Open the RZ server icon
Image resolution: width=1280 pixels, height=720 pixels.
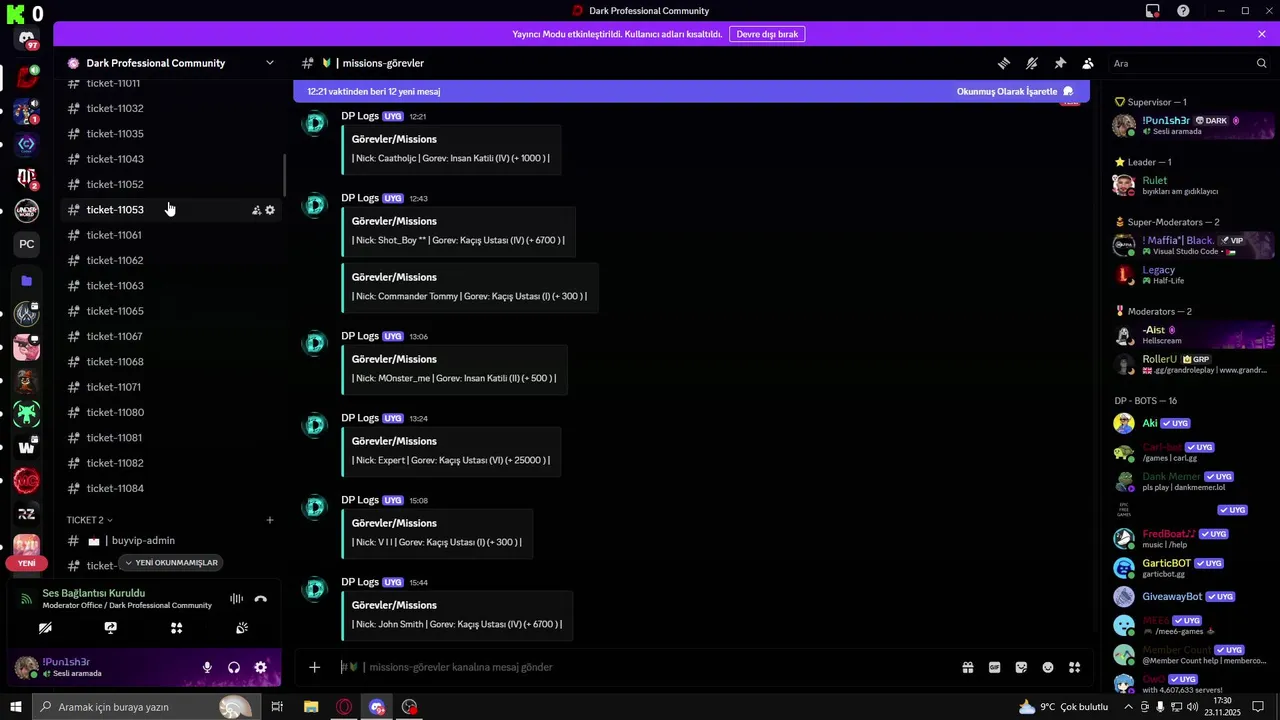tap(27, 514)
